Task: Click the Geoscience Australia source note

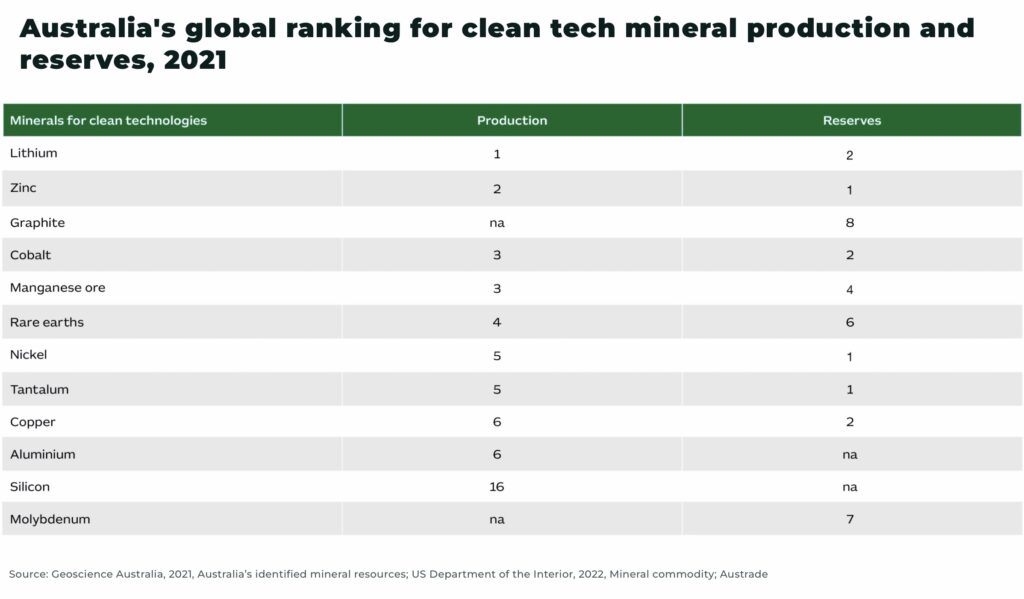Action: point(388,574)
